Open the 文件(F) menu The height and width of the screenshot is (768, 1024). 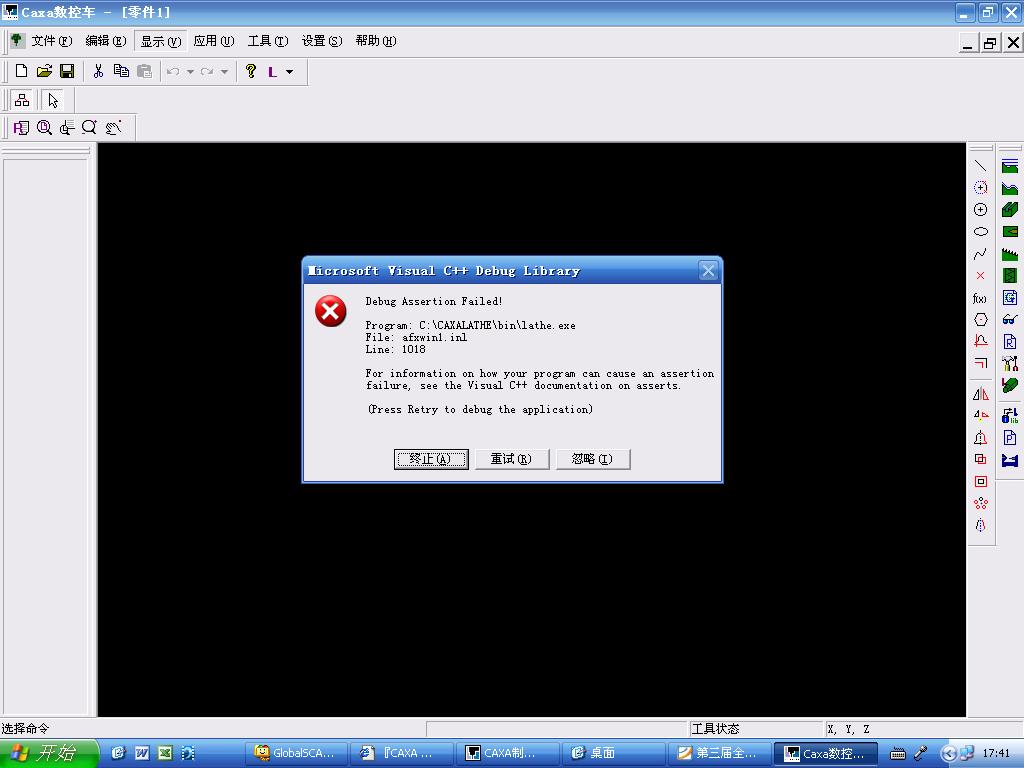(x=52, y=41)
